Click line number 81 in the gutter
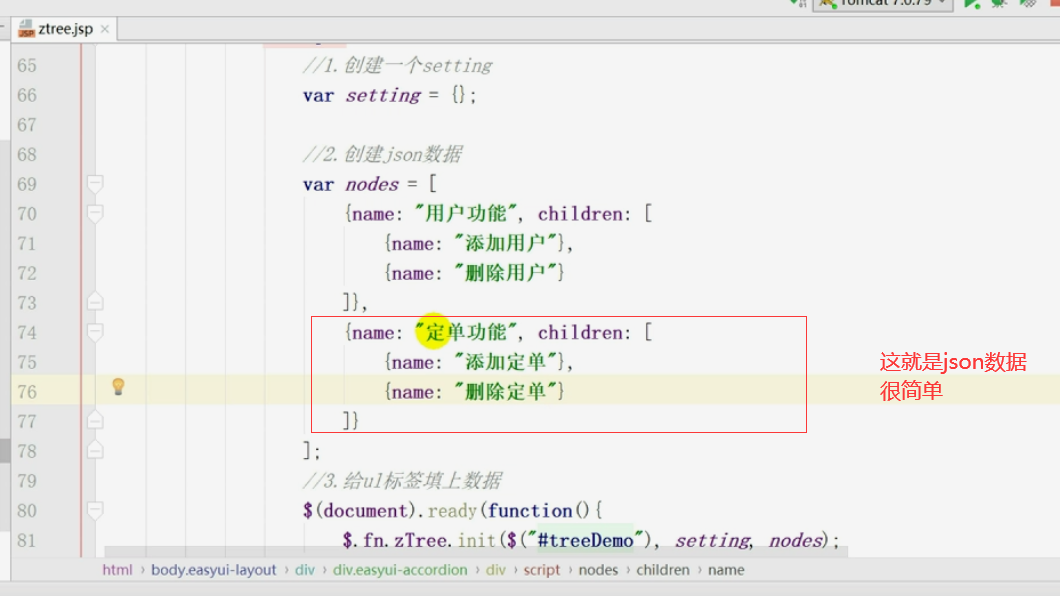Viewport: 1060px width, 596px height. click(27, 541)
